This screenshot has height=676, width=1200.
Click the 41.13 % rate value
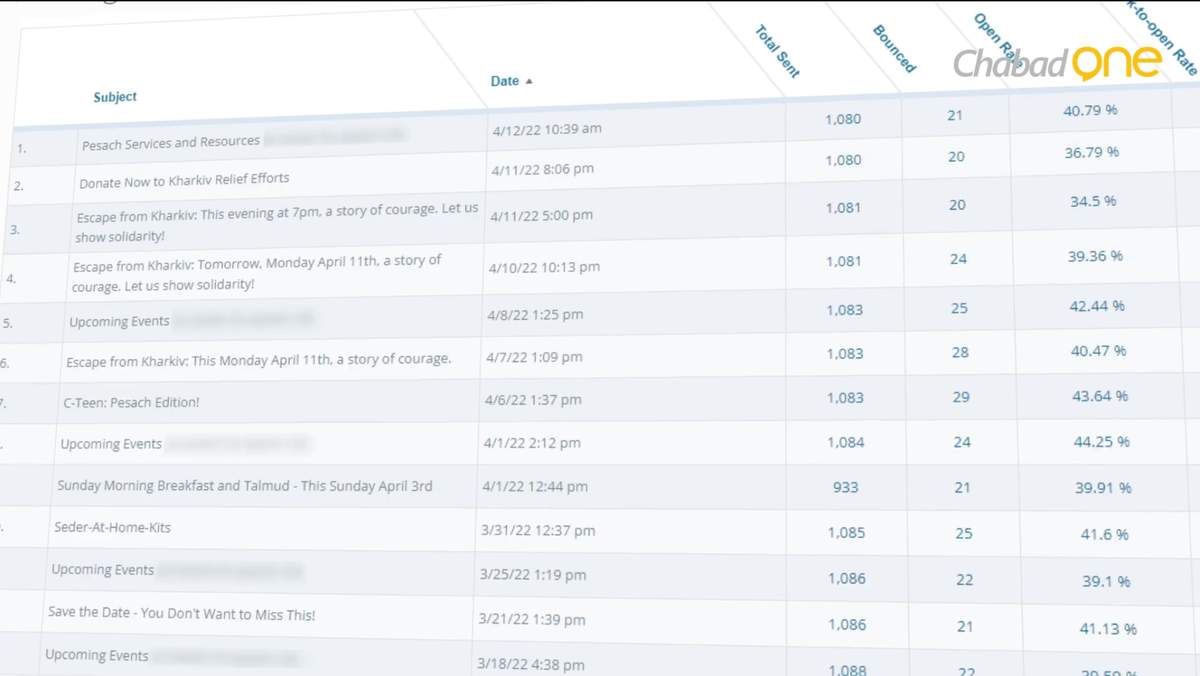click(x=1108, y=629)
